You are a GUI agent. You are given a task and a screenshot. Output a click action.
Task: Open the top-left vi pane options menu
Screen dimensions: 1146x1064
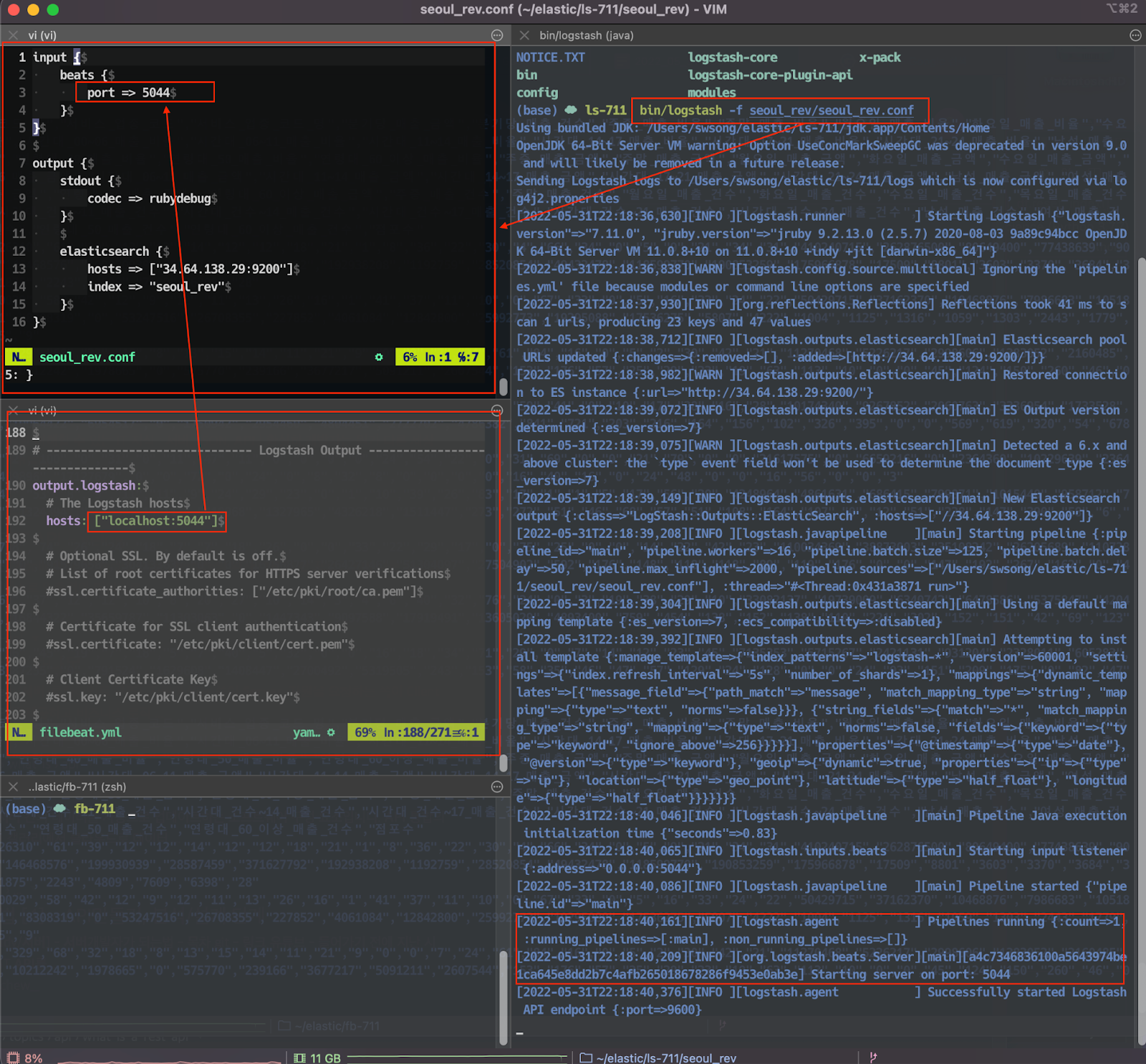[497, 35]
